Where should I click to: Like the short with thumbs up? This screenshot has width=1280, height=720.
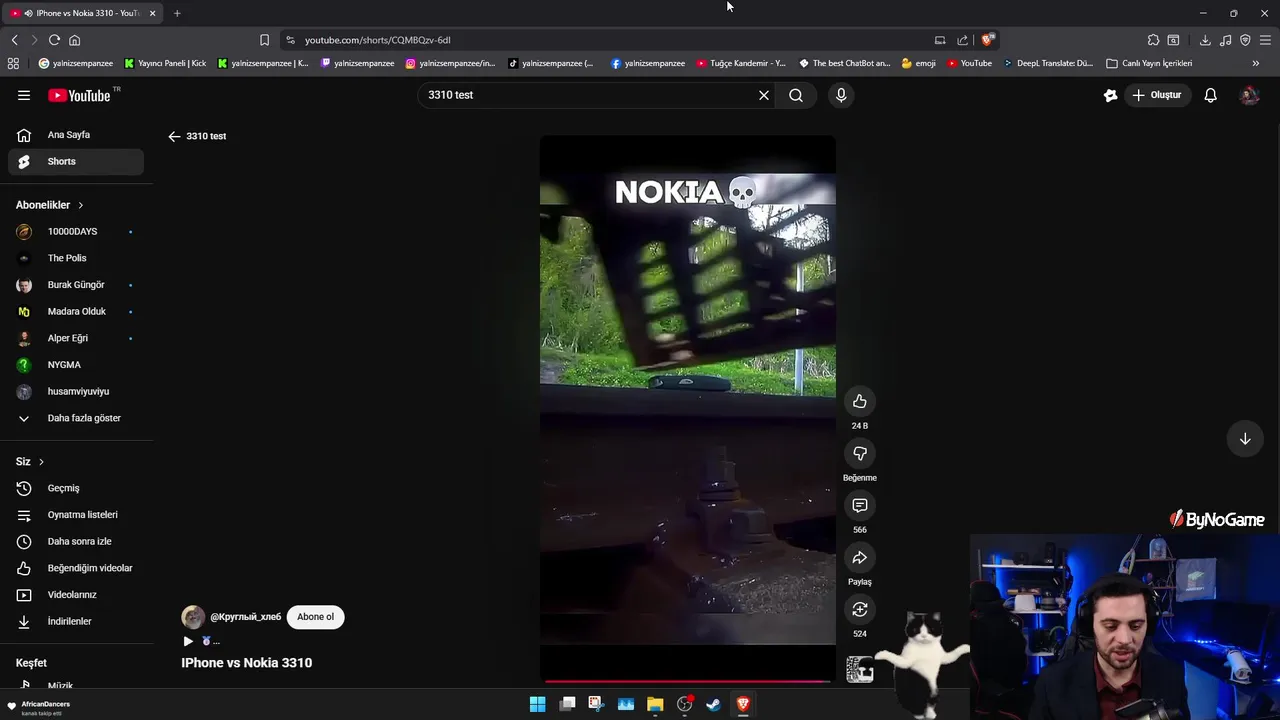[x=859, y=401]
